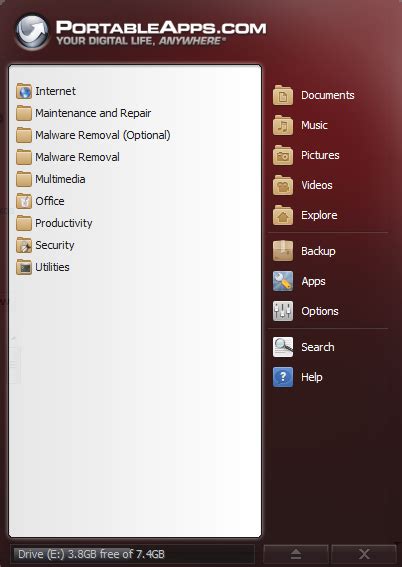
Task: Open the Pictures folder icon
Action: point(283,155)
